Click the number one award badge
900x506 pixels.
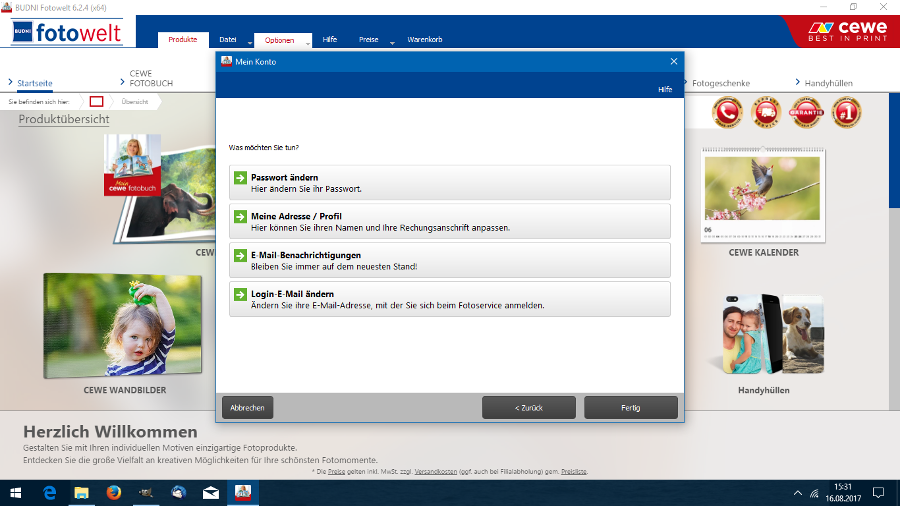(x=845, y=113)
